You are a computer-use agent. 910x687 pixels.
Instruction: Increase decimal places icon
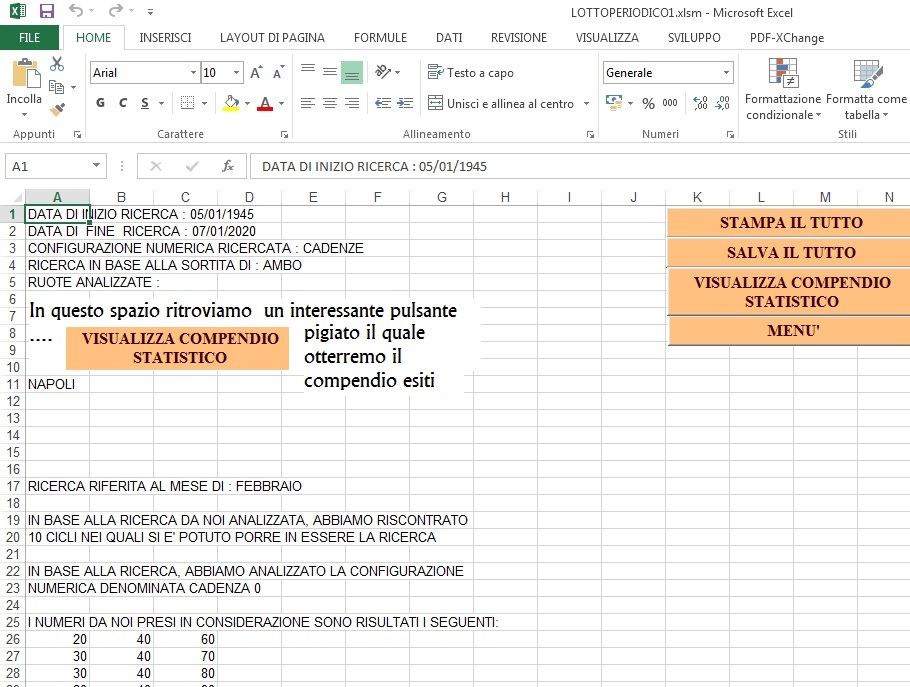click(x=700, y=103)
